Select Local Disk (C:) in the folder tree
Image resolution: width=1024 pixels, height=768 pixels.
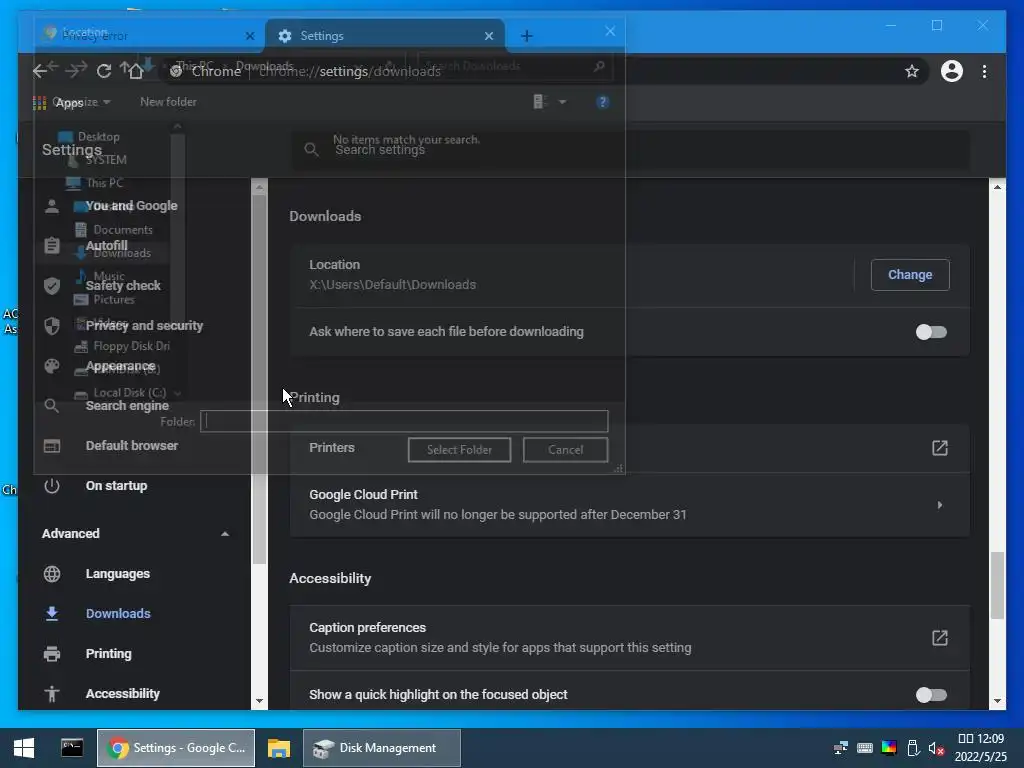coord(121,392)
